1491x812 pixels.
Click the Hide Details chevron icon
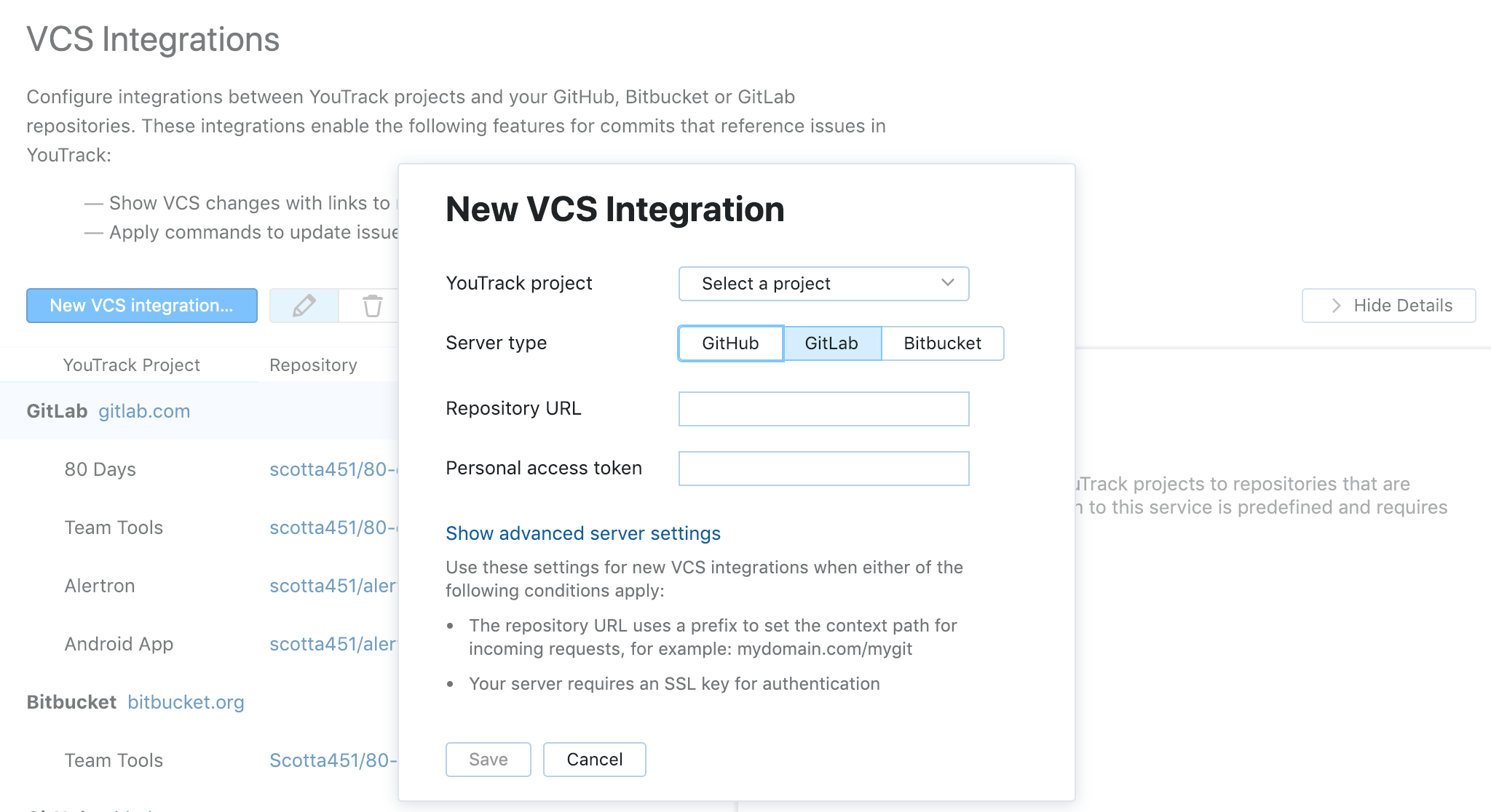[1336, 306]
